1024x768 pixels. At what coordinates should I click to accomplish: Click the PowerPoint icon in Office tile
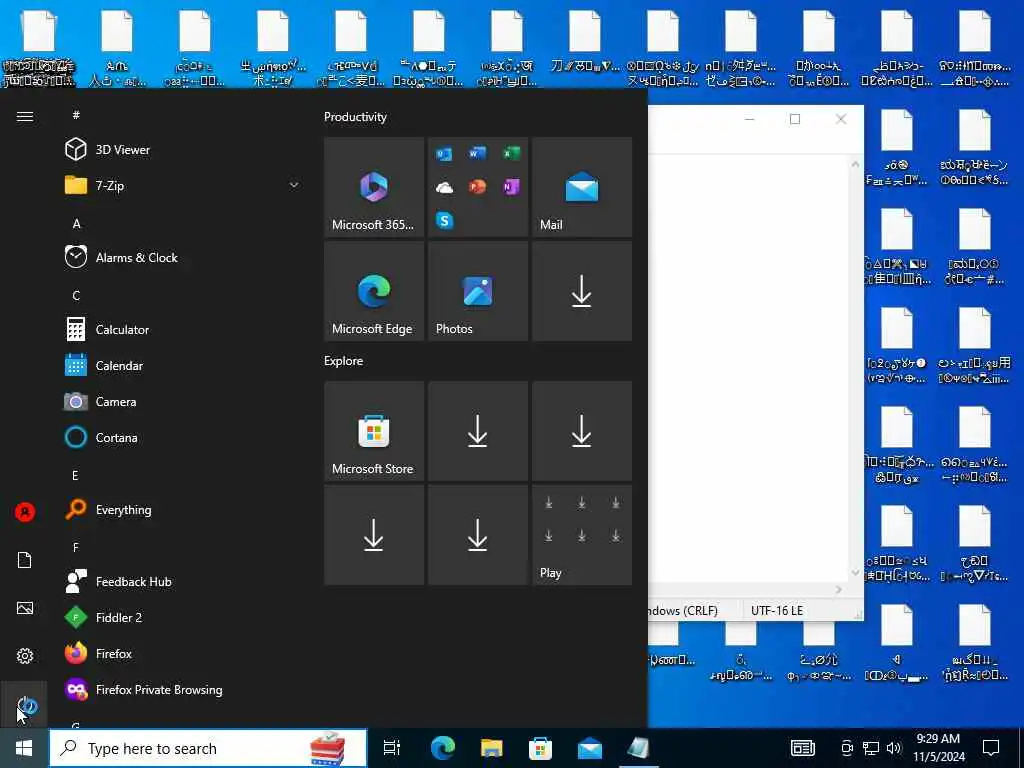[x=477, y=187]
